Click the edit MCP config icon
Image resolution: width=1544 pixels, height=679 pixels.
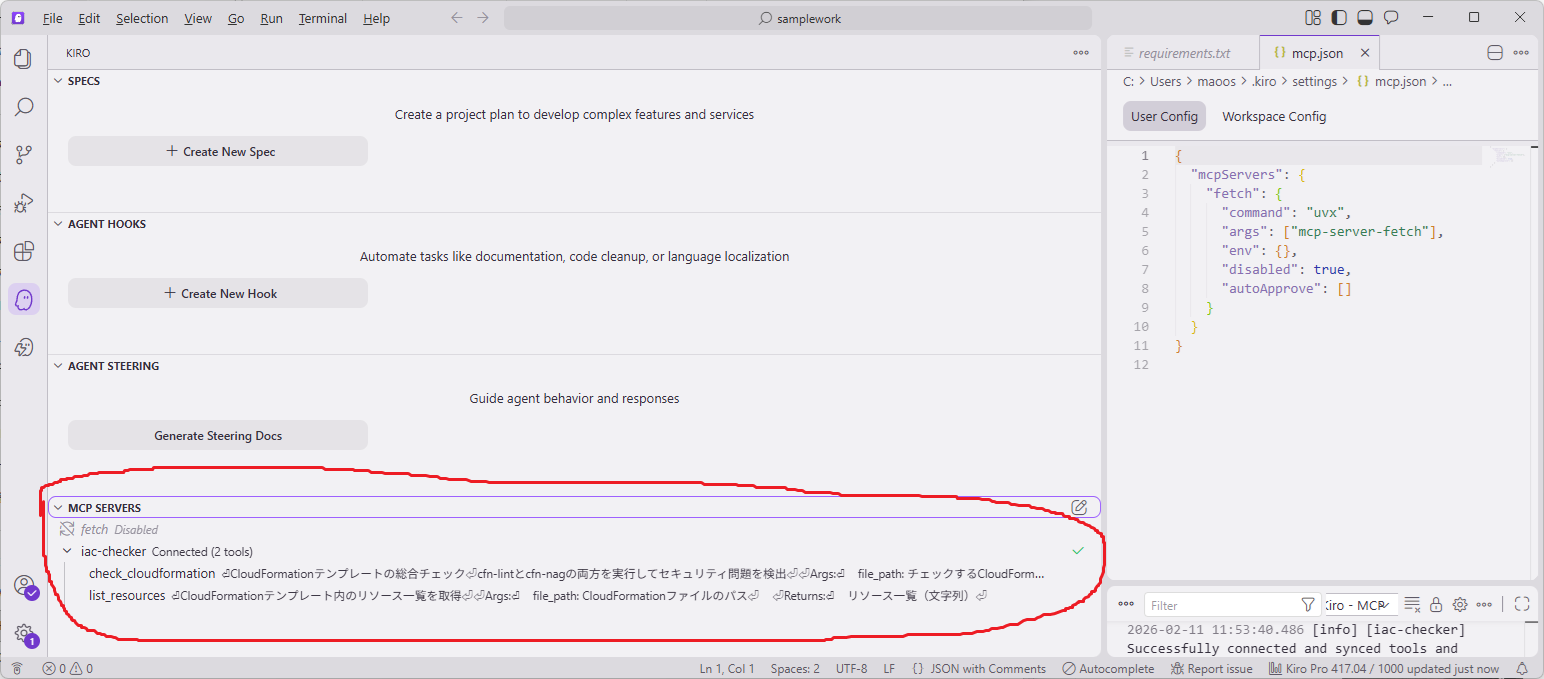[1079, 507]
